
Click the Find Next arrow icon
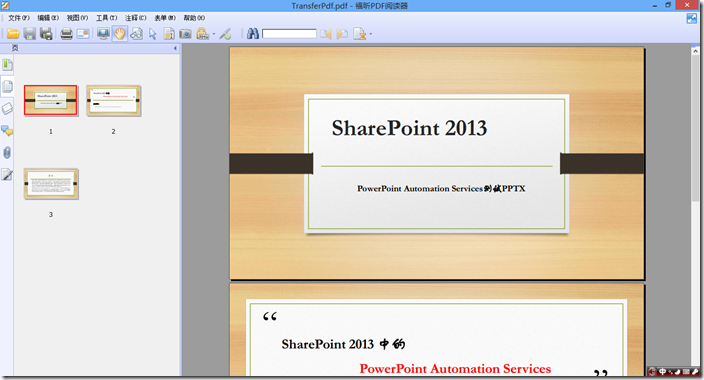click(x=342, y=34)
